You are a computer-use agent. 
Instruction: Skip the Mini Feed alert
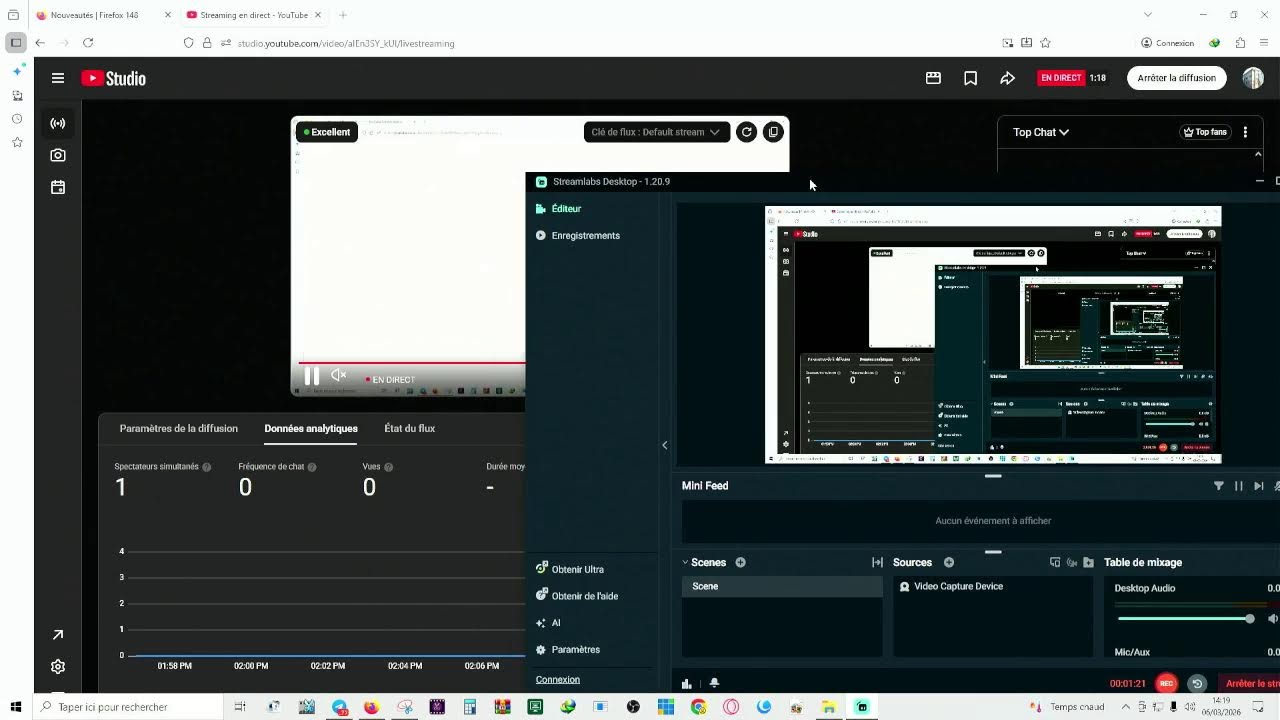[x=1258, y=486]
